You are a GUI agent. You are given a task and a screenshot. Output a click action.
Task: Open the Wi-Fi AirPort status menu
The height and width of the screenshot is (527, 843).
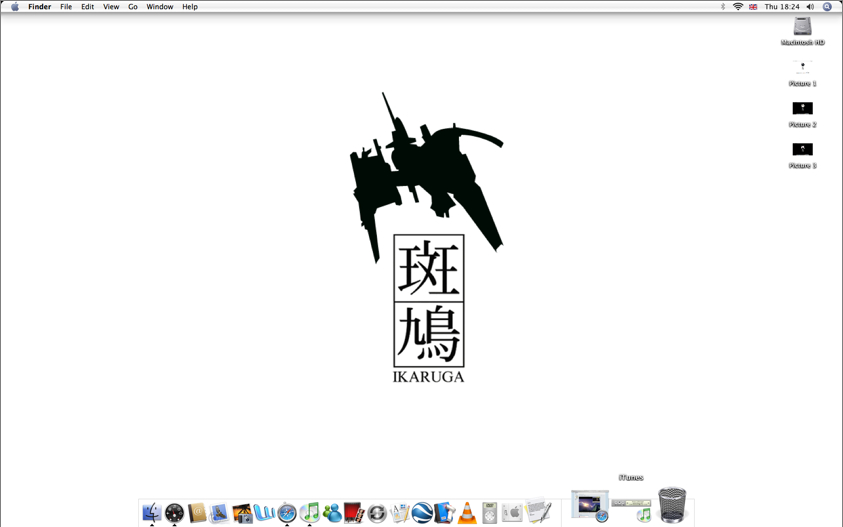(x=738, y=6)
